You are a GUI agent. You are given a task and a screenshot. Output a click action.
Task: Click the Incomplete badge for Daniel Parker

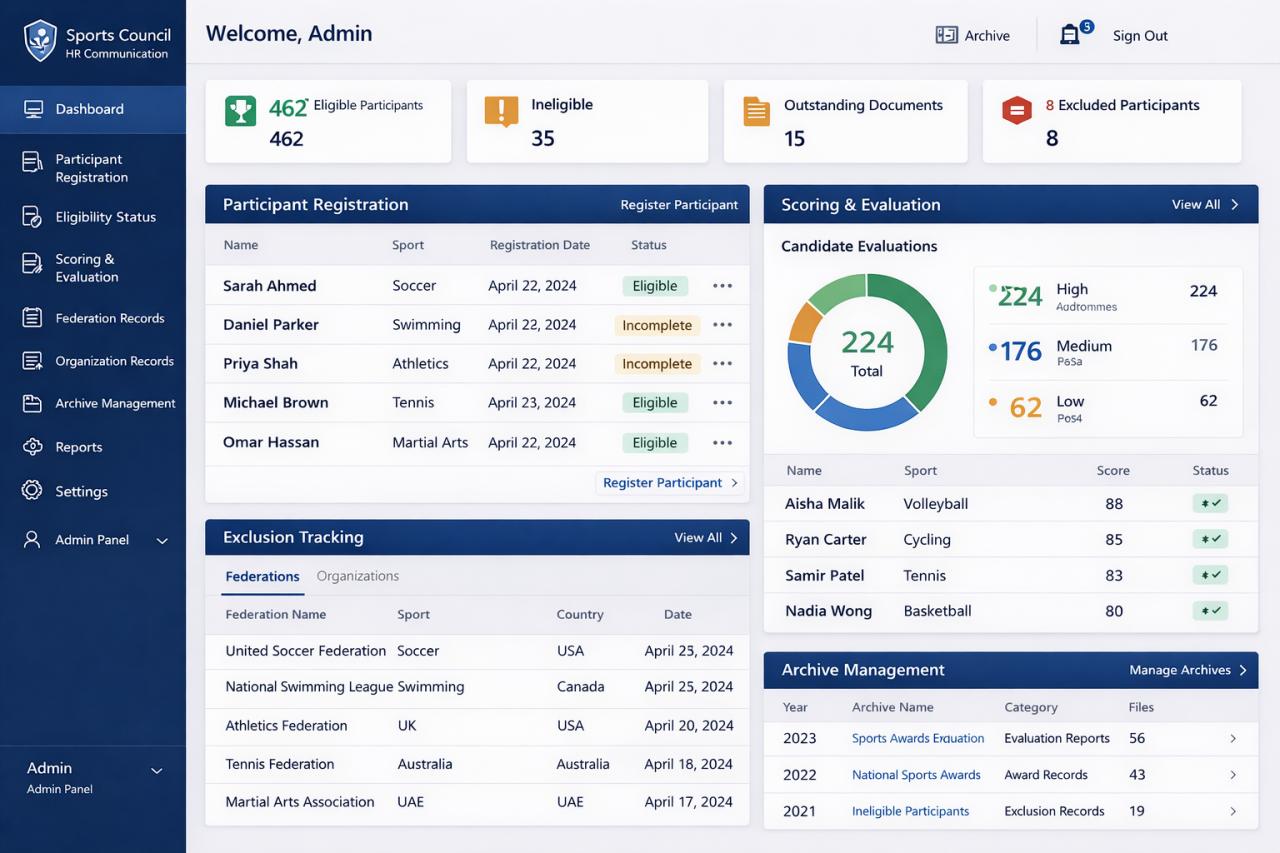click(x=657, y=325)
